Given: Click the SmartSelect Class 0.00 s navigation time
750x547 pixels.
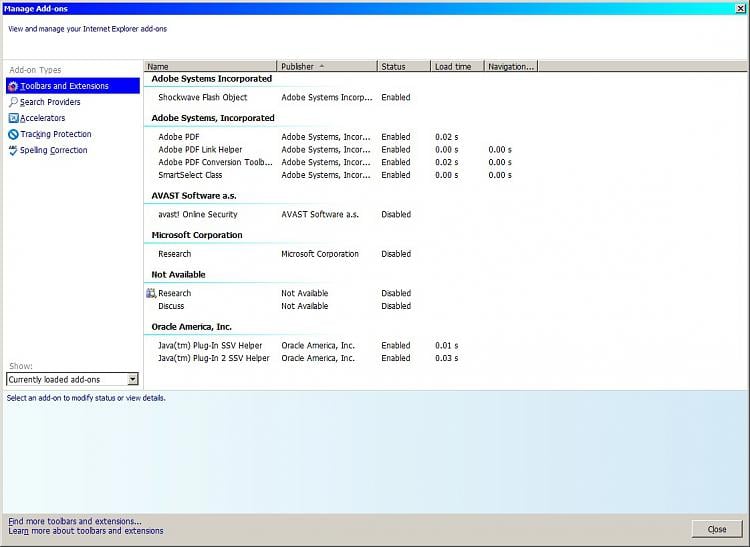Looking at the screenshot, I should [500, 175].
